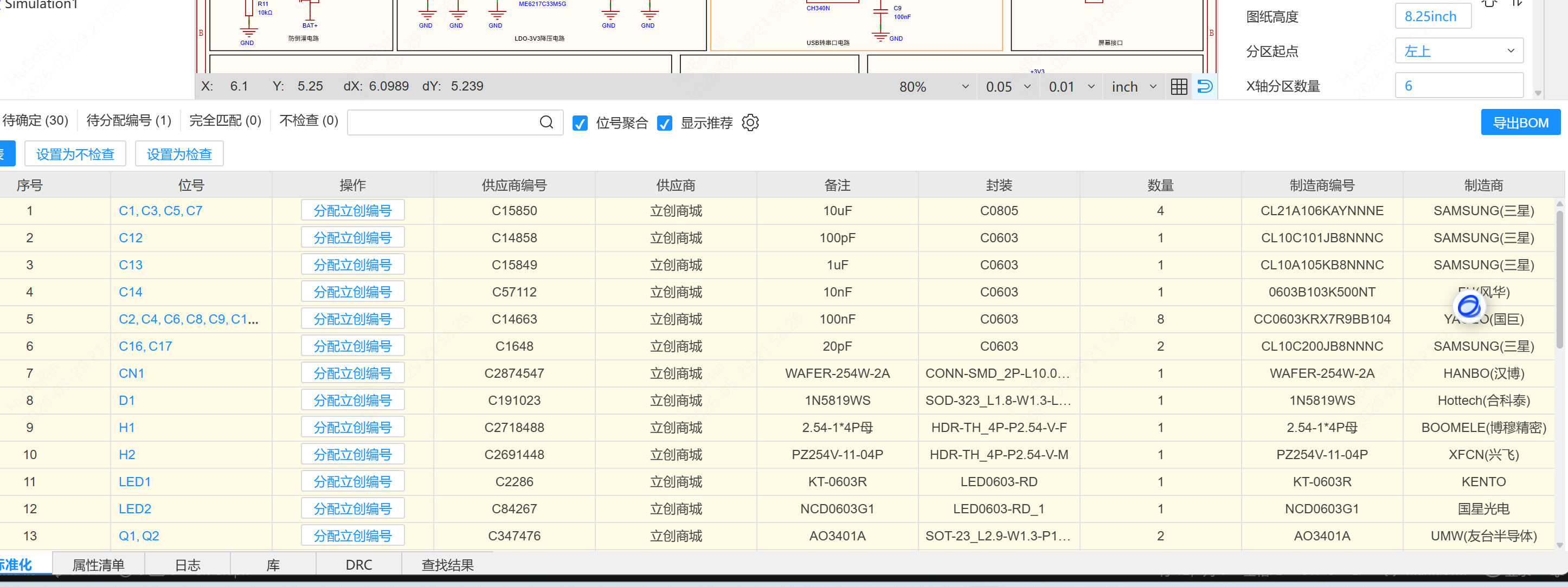Toggle 位号聚合 checkbox
1568x587 pixels.
click(580, 124)
